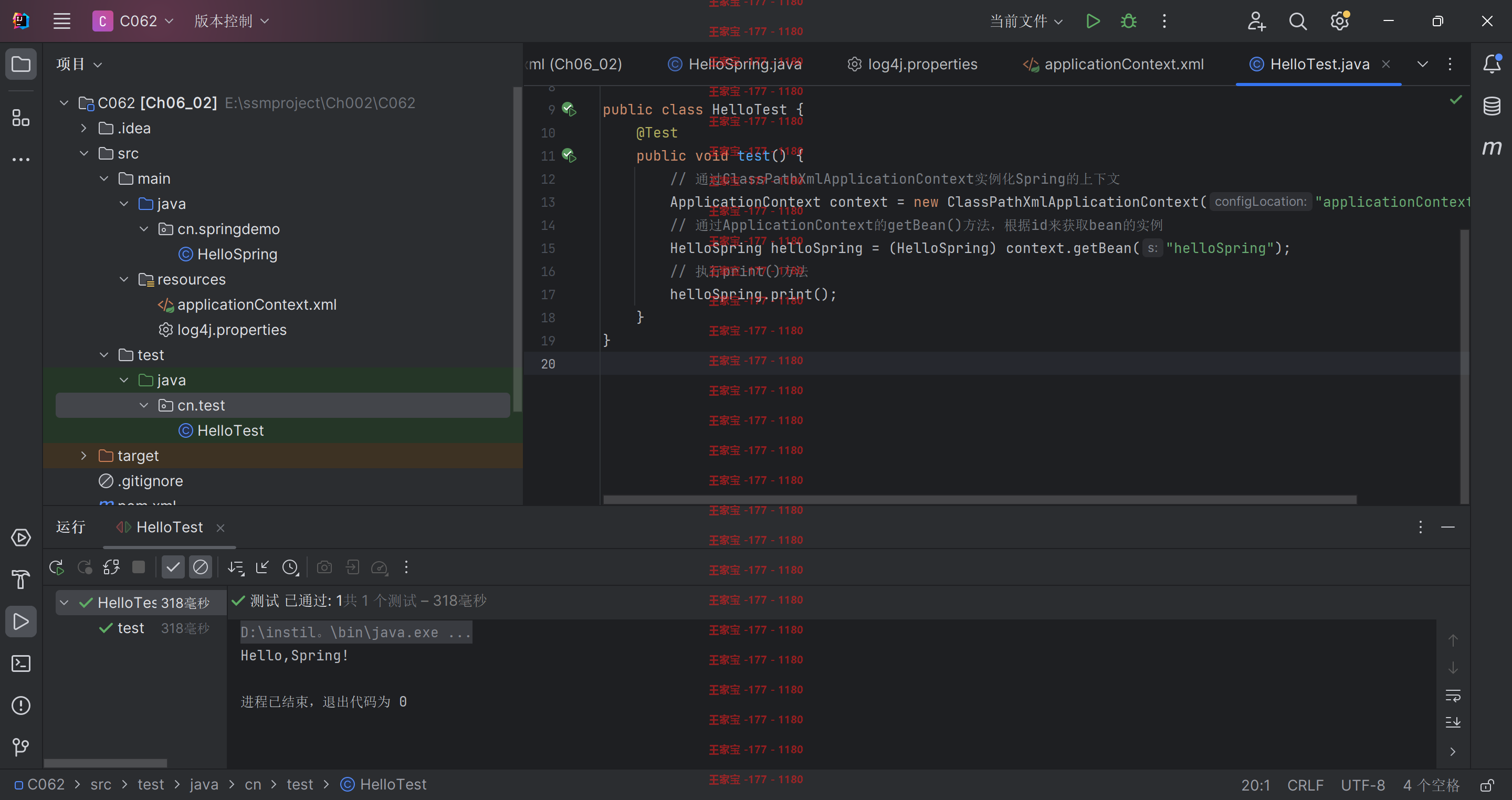Run the current file with green play button
This screenshot has width=1512, height=800.
tap(1093, 21)
